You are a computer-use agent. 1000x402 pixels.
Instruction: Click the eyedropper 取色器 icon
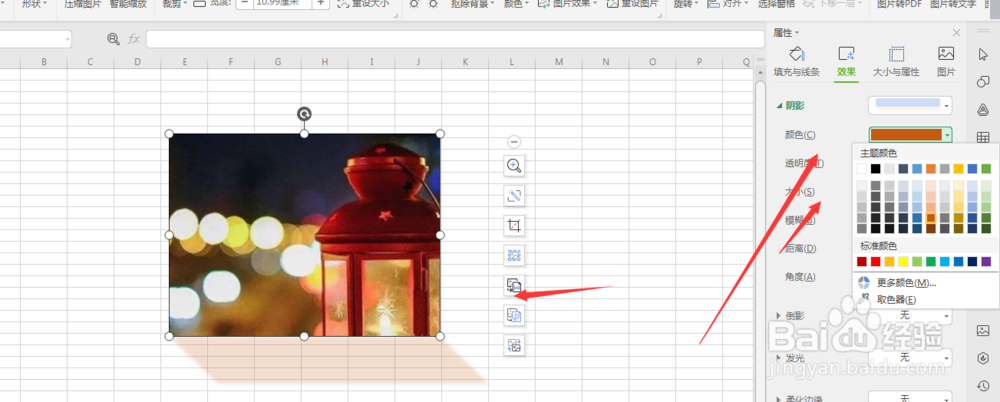tap(865, 299)
